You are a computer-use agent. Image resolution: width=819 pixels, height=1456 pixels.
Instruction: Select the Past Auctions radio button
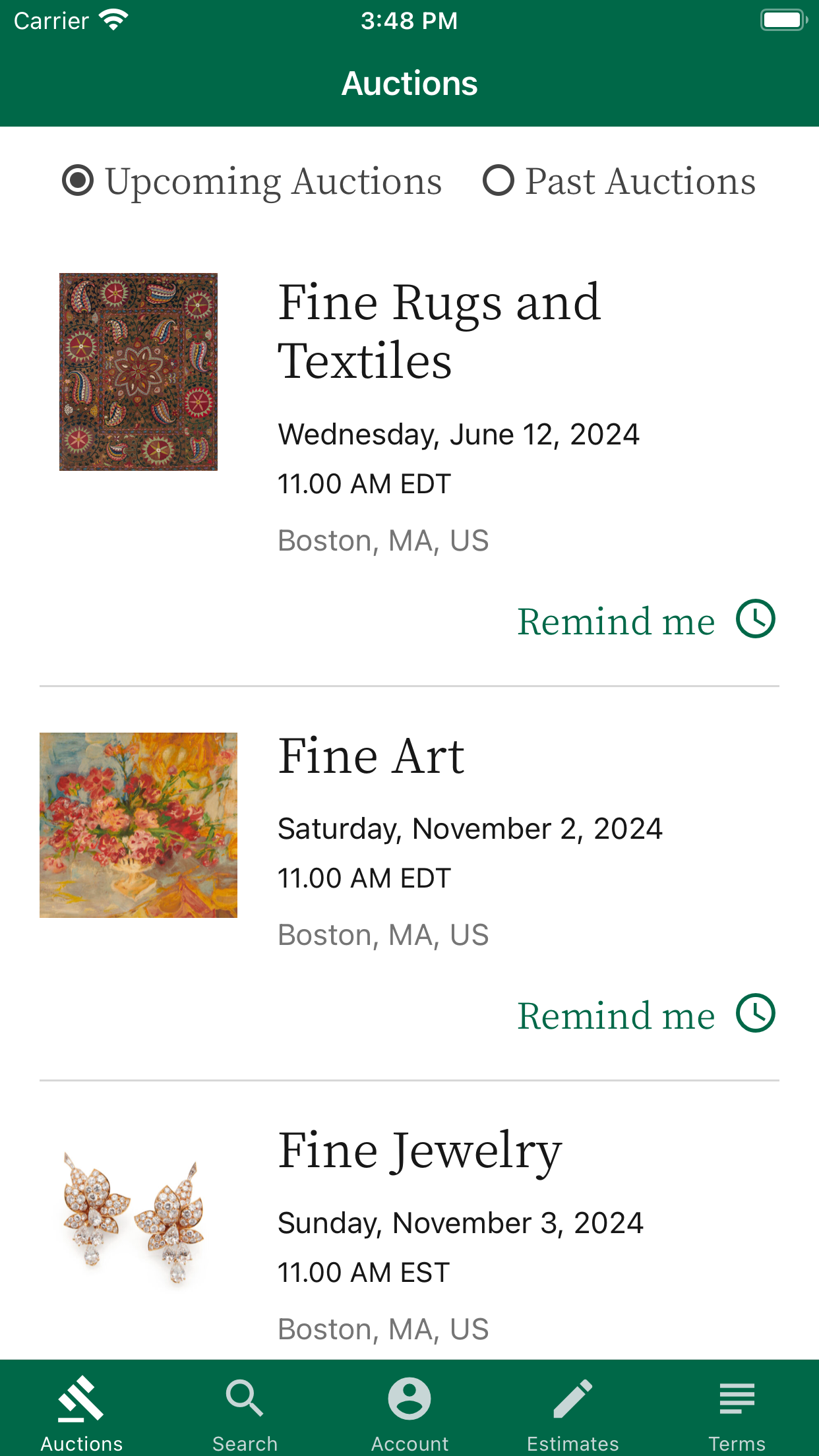(x=499, y=180)
